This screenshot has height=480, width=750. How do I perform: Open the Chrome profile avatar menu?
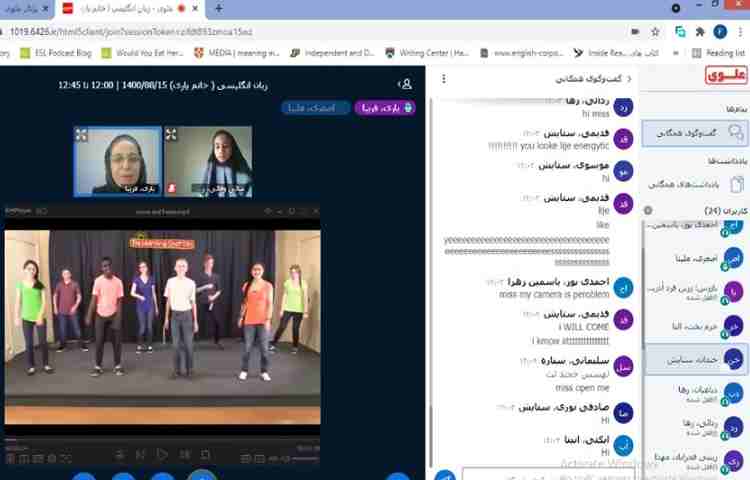(x=722, y=32)
